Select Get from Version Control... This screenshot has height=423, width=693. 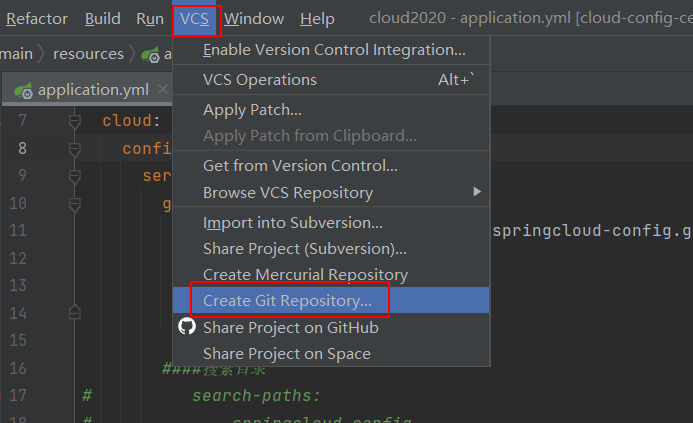[x=331, y=166]
